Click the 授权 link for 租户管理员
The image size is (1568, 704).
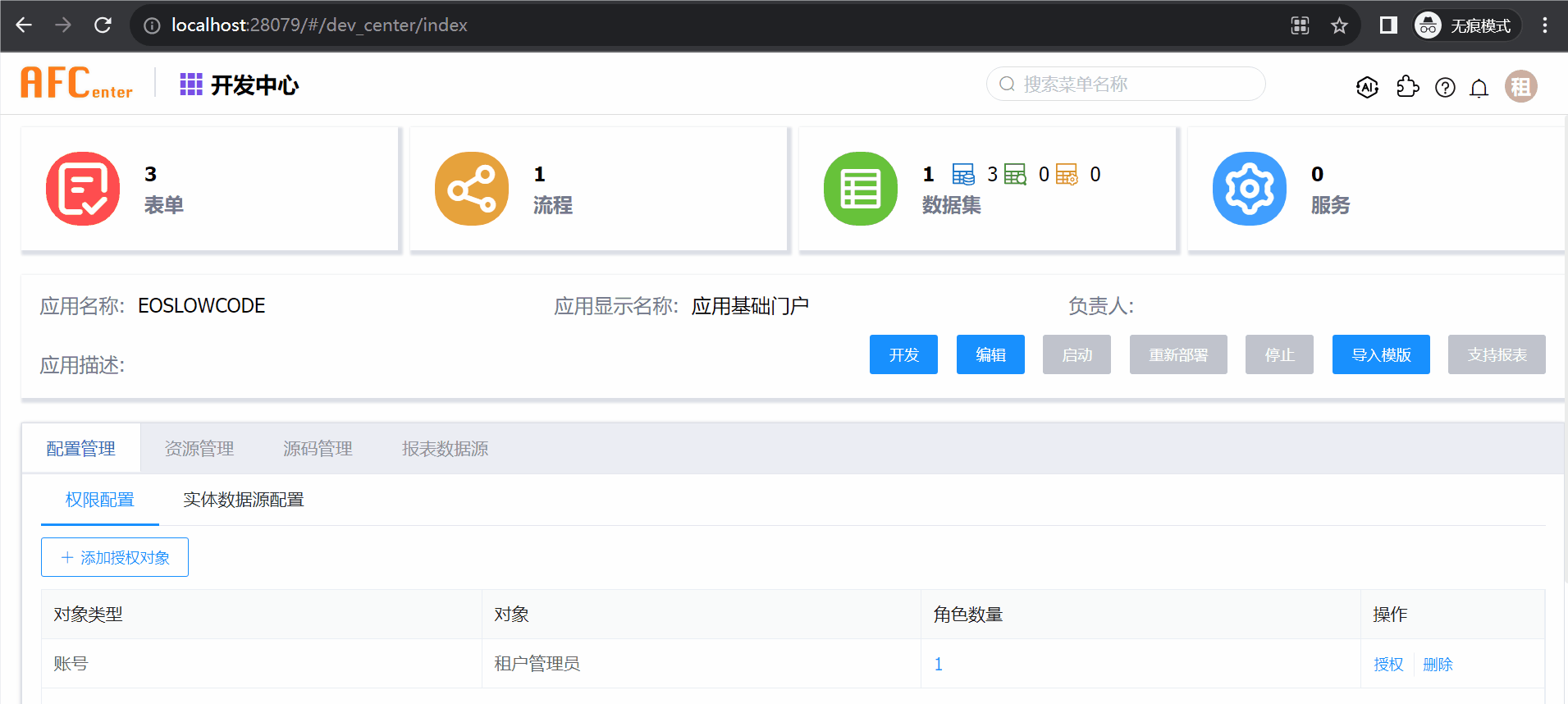click(1388, 664)
